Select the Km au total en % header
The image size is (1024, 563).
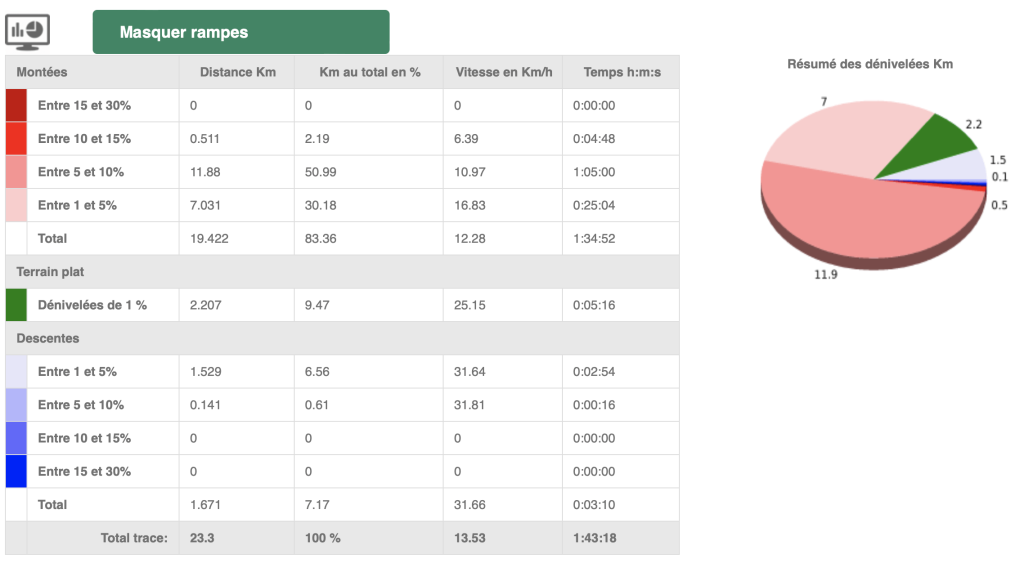coord(369,72)
